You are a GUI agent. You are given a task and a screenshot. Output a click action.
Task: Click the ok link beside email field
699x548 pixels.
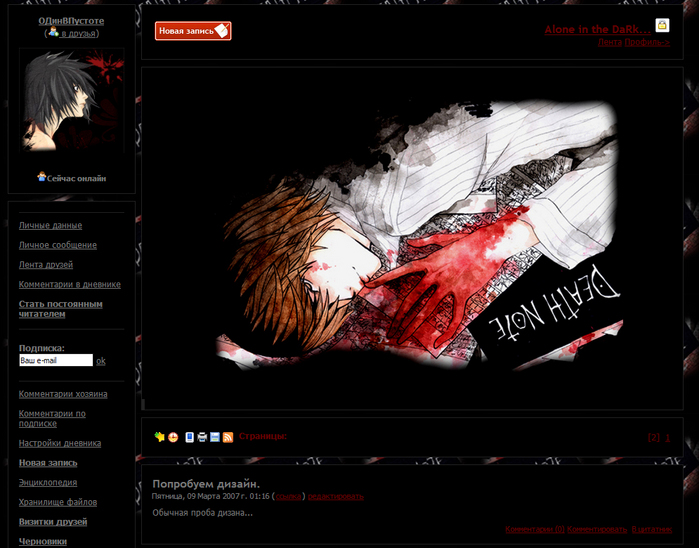pos(101,361)
